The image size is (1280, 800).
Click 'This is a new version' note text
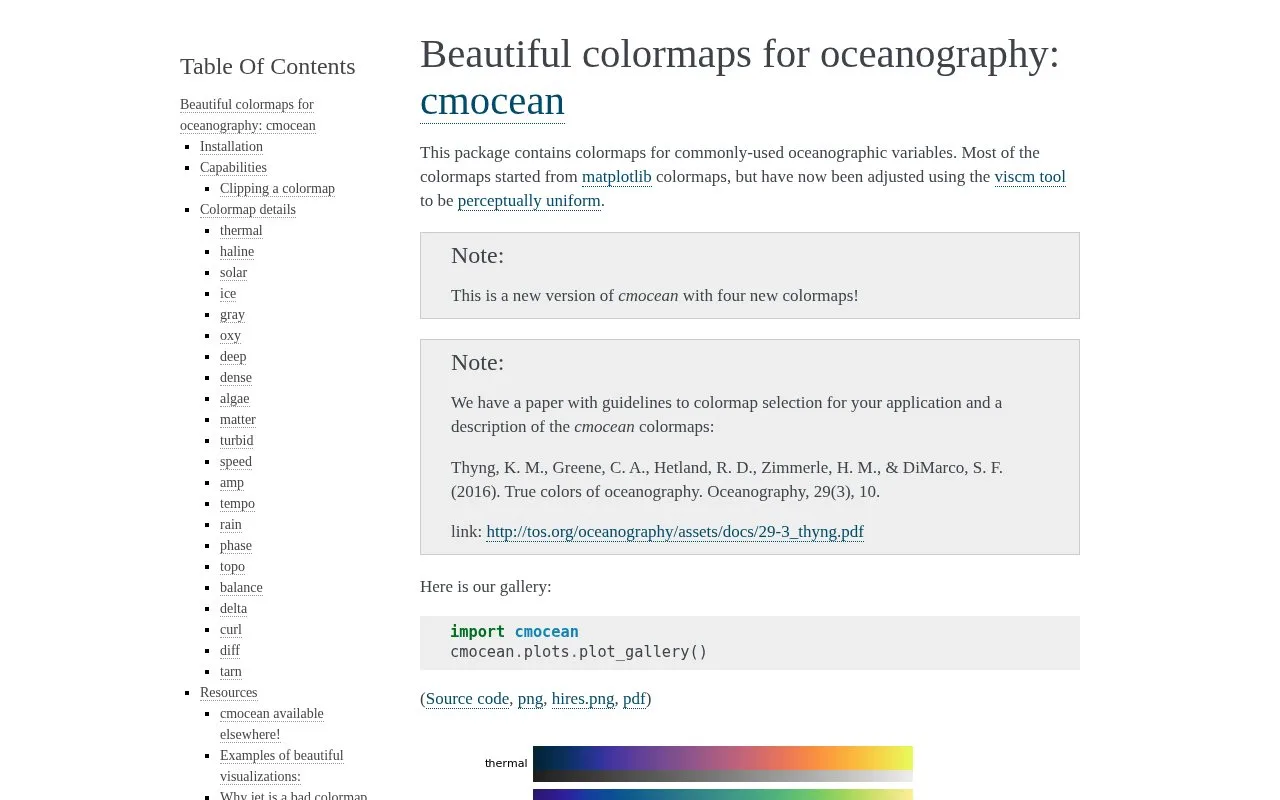click(x=655, y=296)
